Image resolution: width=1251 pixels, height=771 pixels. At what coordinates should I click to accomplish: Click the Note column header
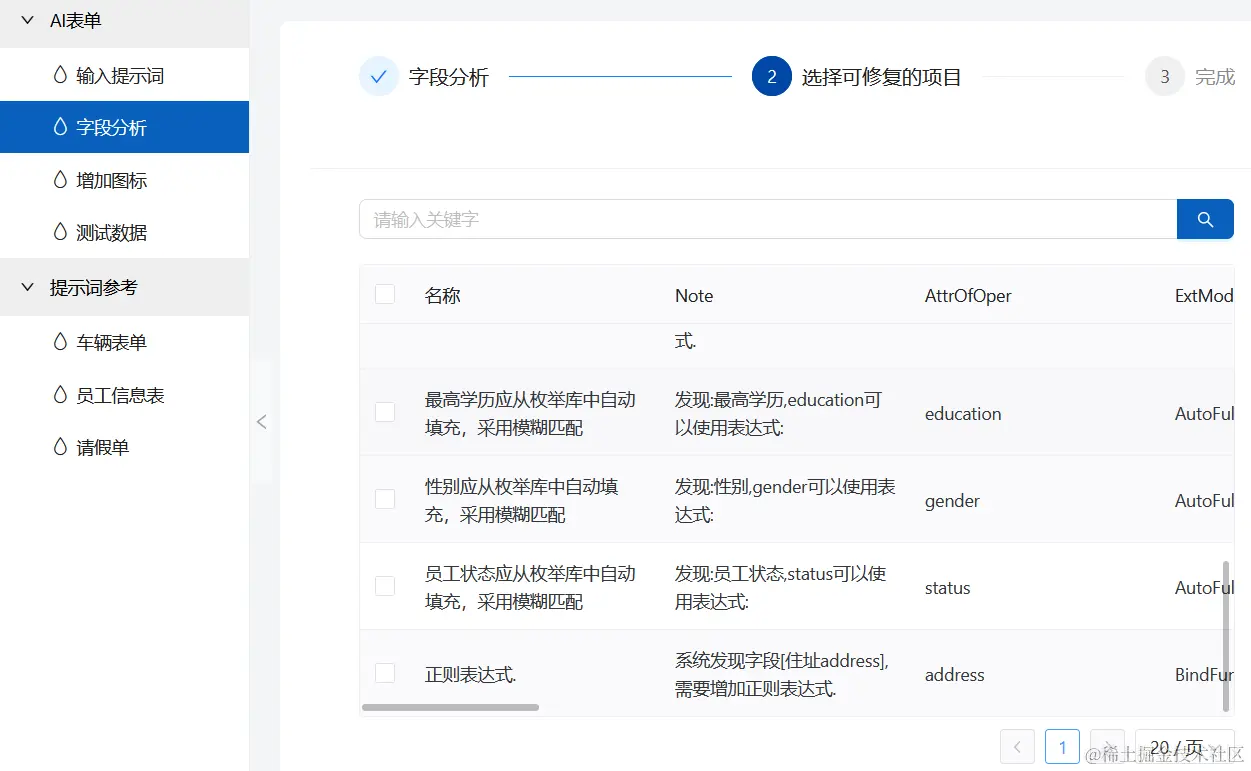click(694, 295)
